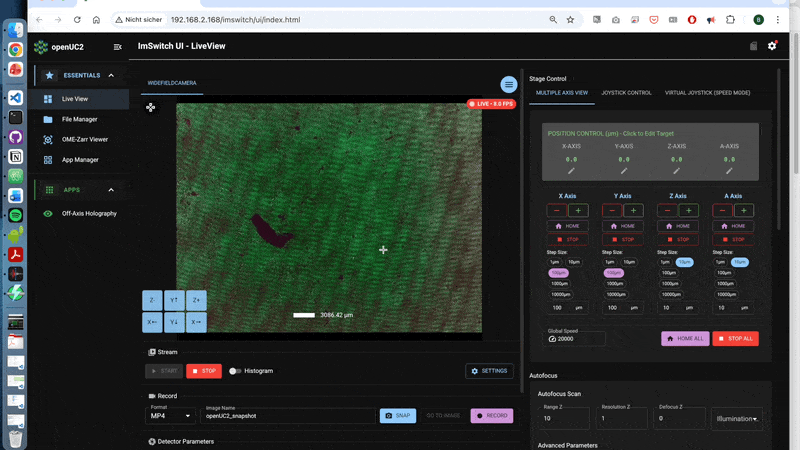Click the pencil under X-AXIS position

(571, 171)
